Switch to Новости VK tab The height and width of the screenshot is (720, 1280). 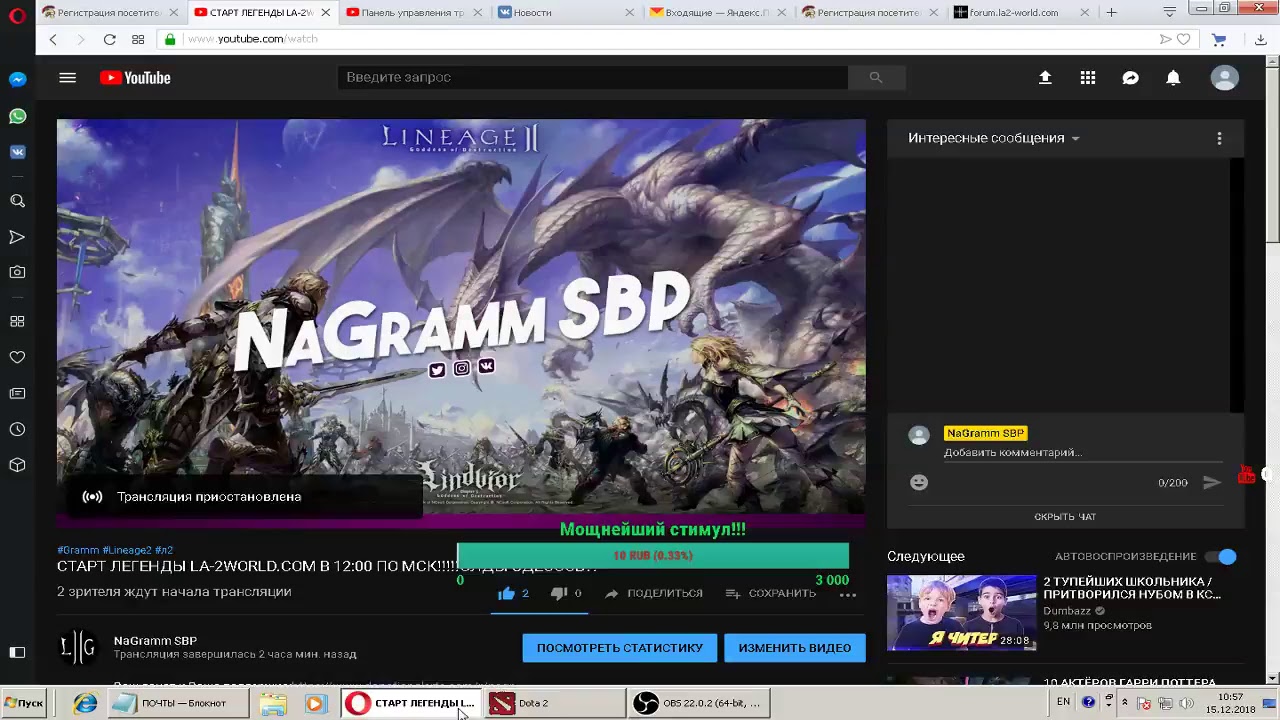564,12
